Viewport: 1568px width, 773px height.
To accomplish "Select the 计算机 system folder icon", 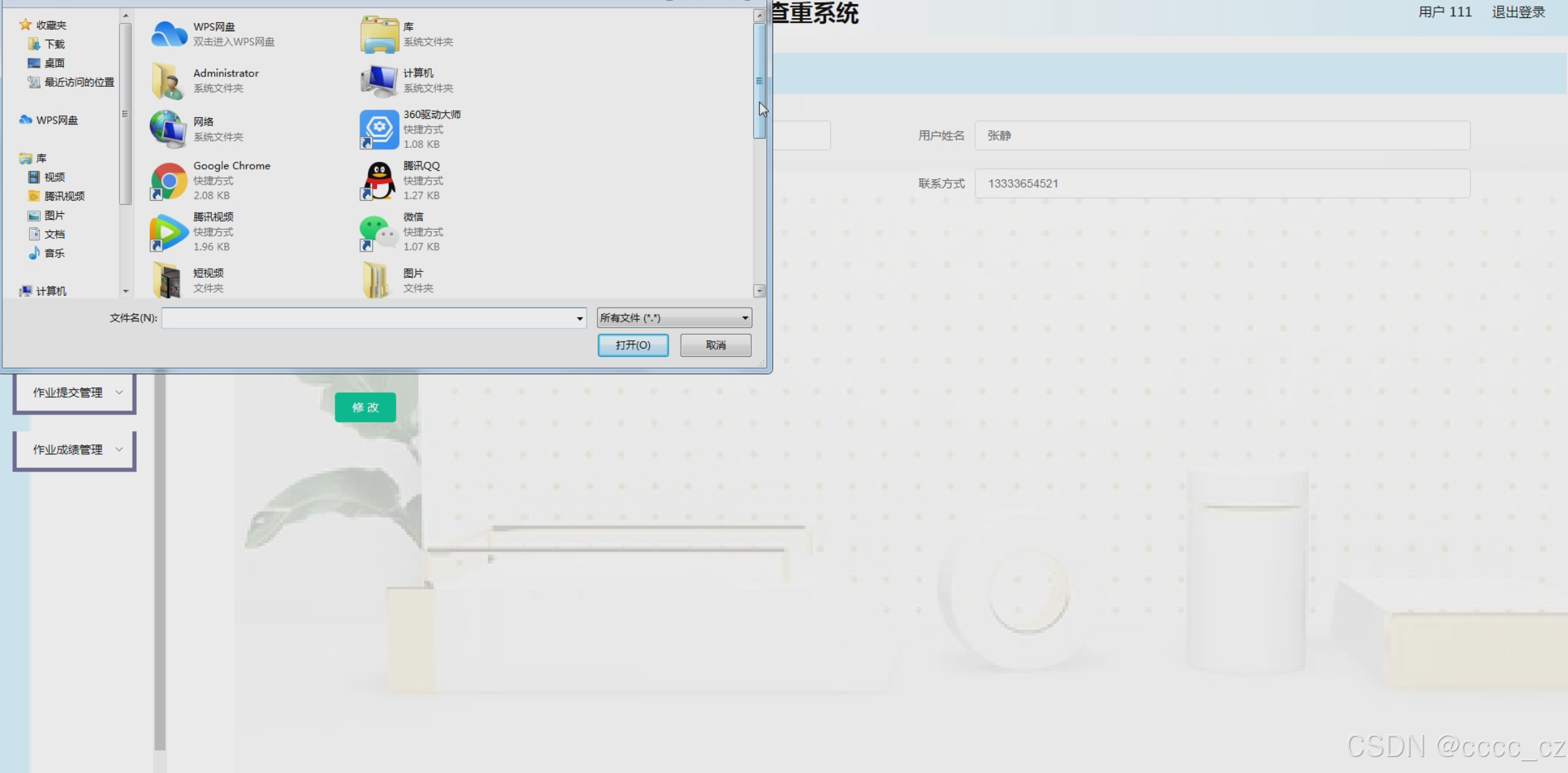I will [x=379, y=81].
